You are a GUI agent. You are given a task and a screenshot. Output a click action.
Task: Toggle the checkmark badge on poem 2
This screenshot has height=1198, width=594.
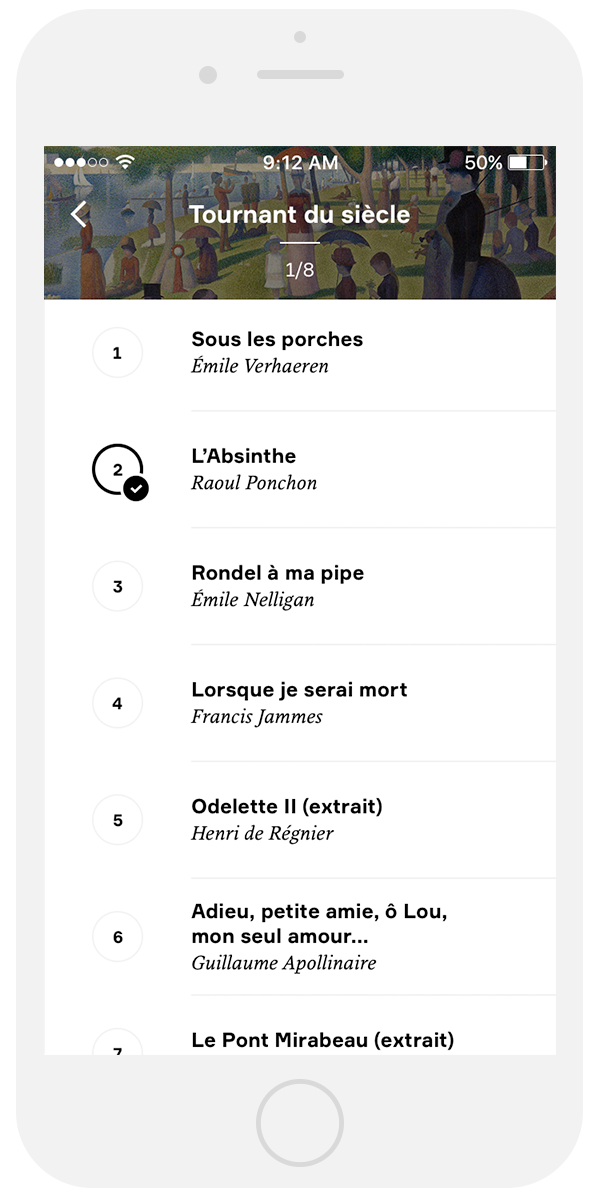click(136, 488)
